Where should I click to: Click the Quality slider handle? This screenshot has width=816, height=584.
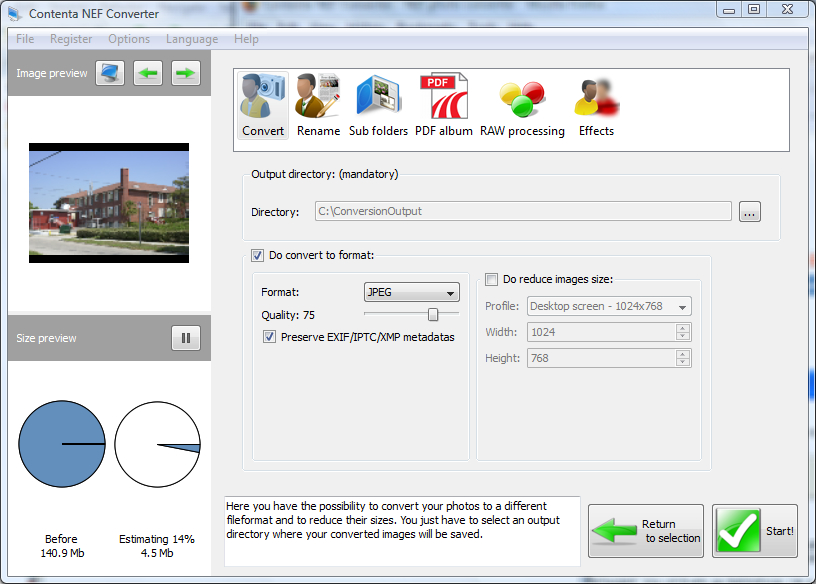433,314
